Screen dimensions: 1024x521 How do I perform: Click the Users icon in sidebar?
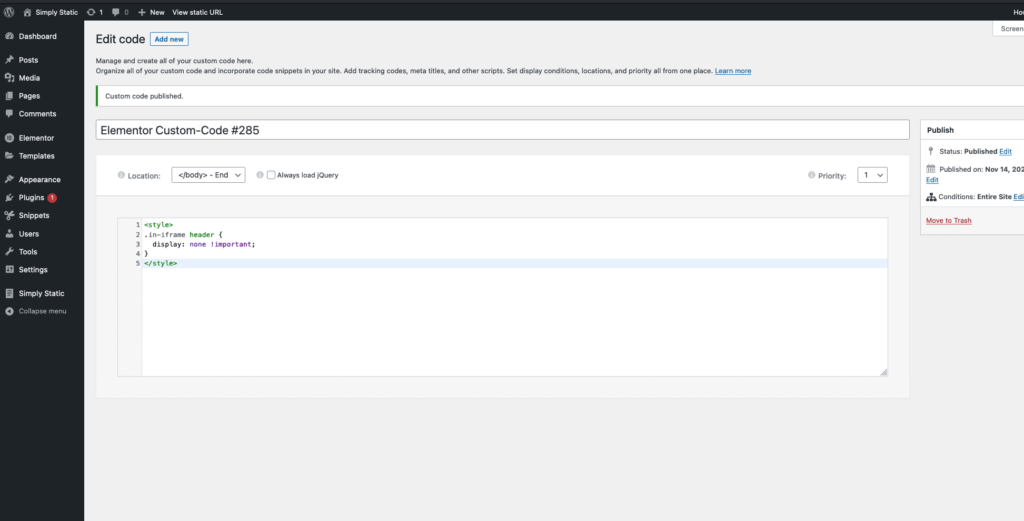(9, 234)
